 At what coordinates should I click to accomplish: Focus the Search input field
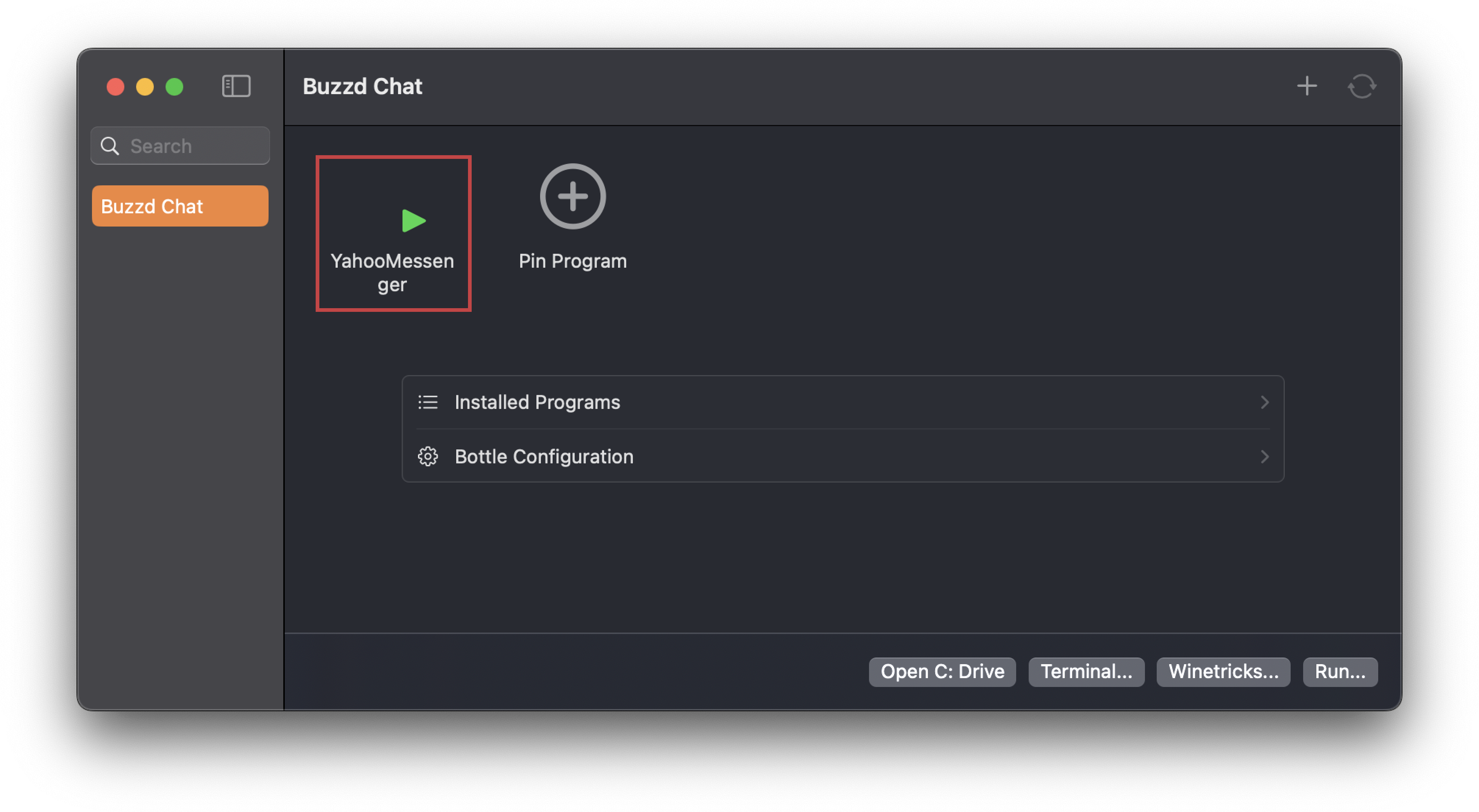click(180, 146)
